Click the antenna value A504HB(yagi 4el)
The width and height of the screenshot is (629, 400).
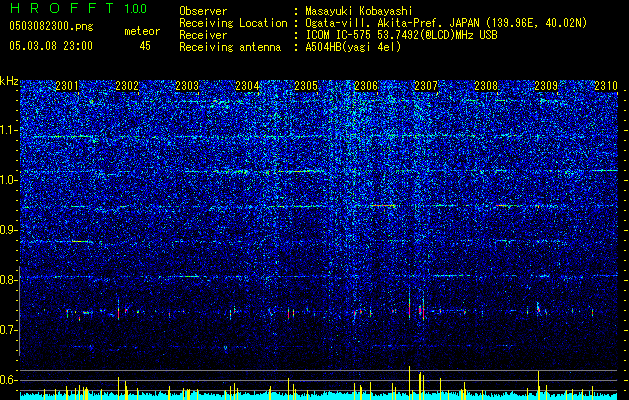tap(353, 47)
